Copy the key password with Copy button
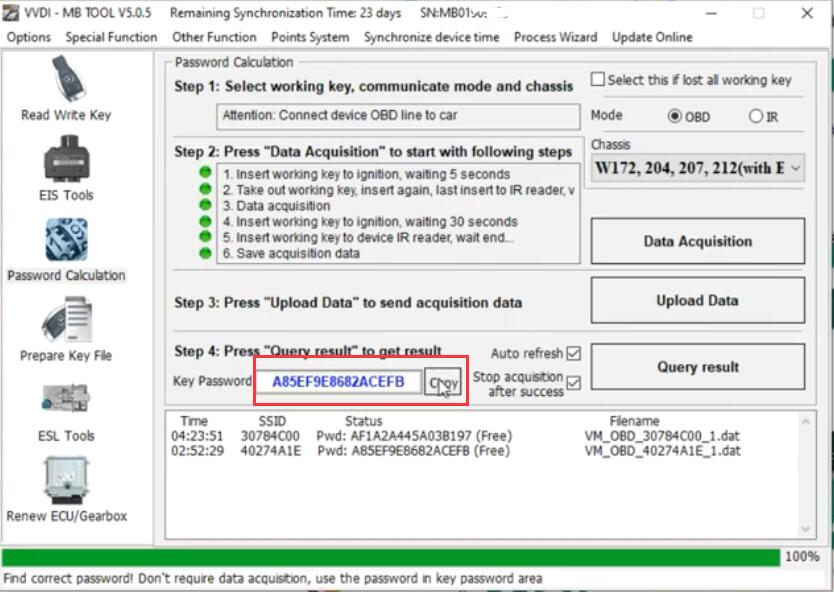Screen dimensions: 834x592 443,382
